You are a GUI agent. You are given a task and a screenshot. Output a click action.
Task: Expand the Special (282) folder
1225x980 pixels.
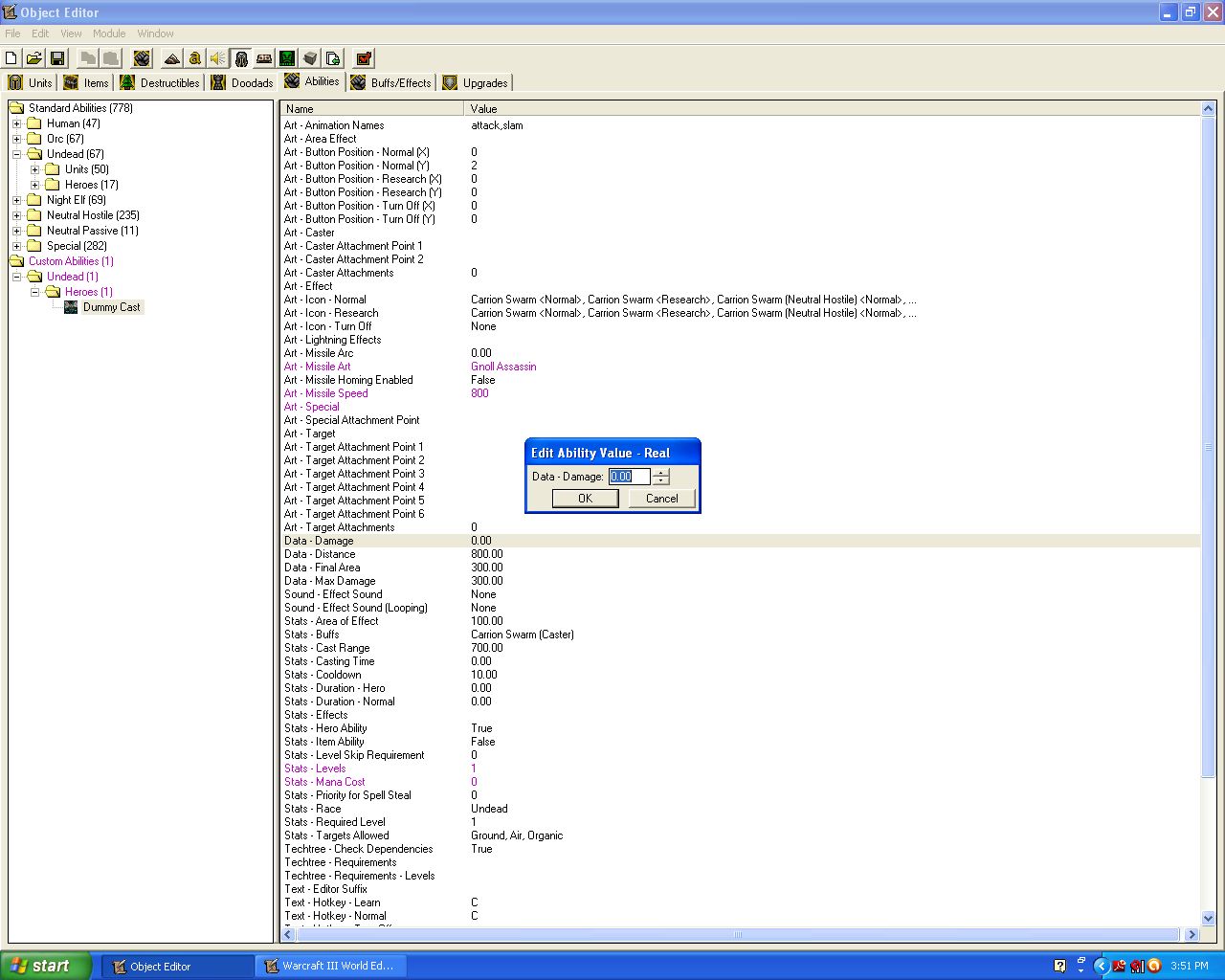point(16,246)
